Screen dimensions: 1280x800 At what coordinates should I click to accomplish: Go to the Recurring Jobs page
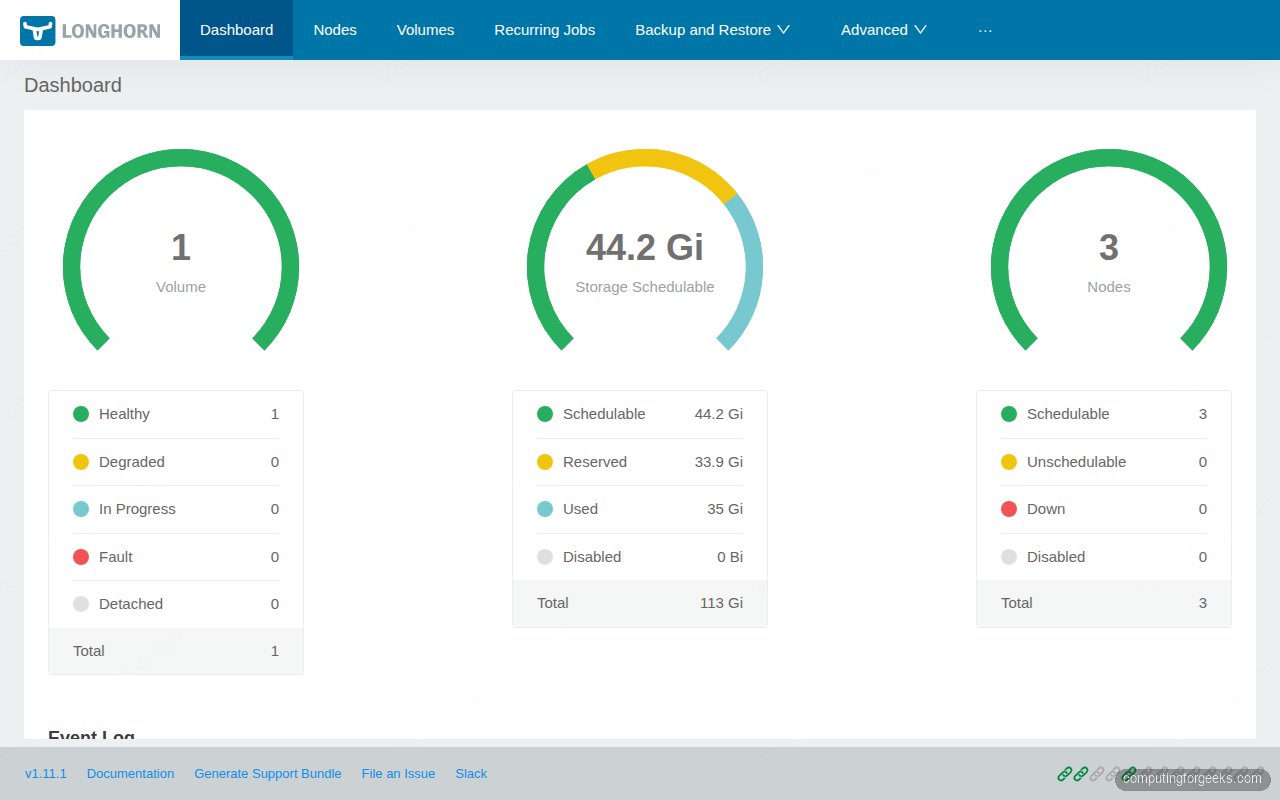tap(544, 29)
